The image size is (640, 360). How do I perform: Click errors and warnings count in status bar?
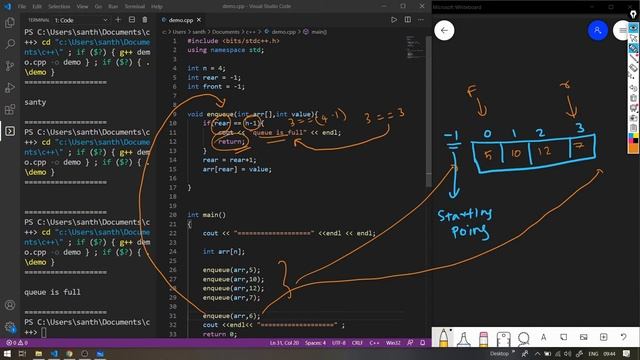pyautogui.click(x=17, y=342)
